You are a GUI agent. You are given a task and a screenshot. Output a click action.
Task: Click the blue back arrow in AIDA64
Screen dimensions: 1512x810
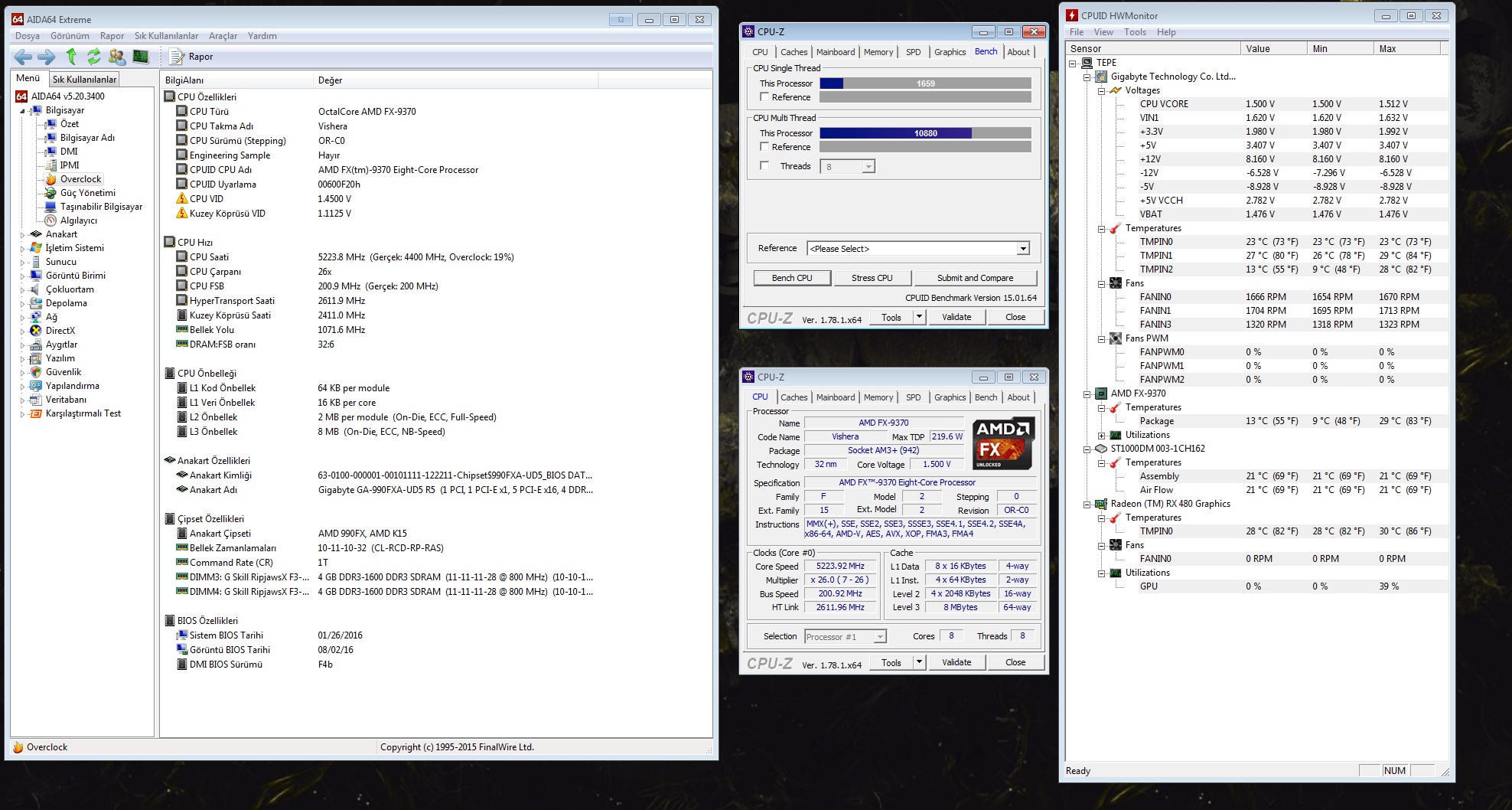[x=23, y=57]
